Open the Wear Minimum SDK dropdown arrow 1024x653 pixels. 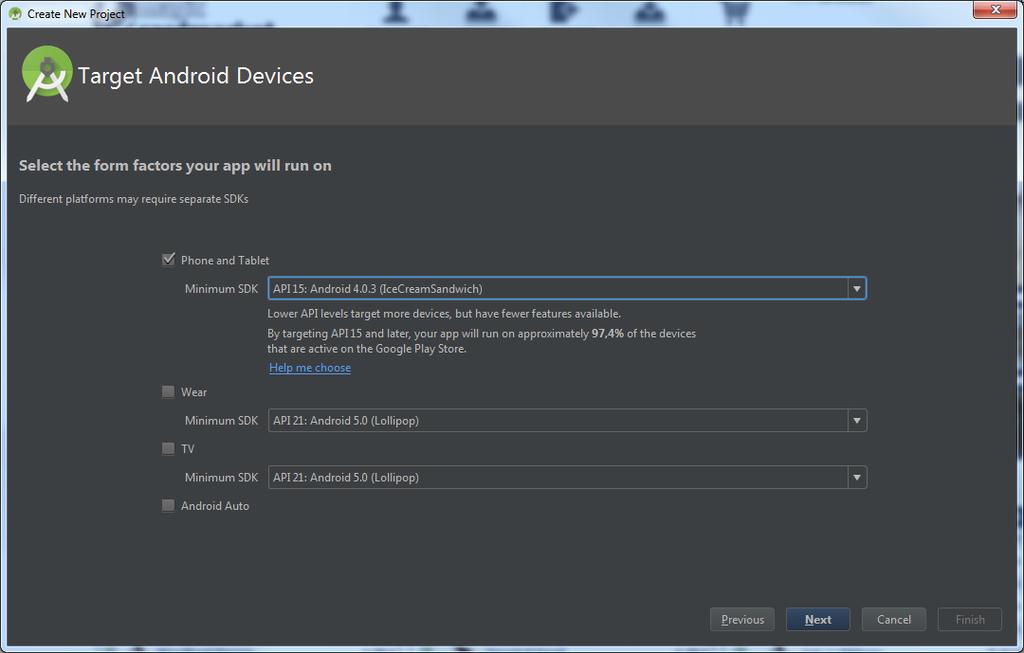tap(857, 421)
